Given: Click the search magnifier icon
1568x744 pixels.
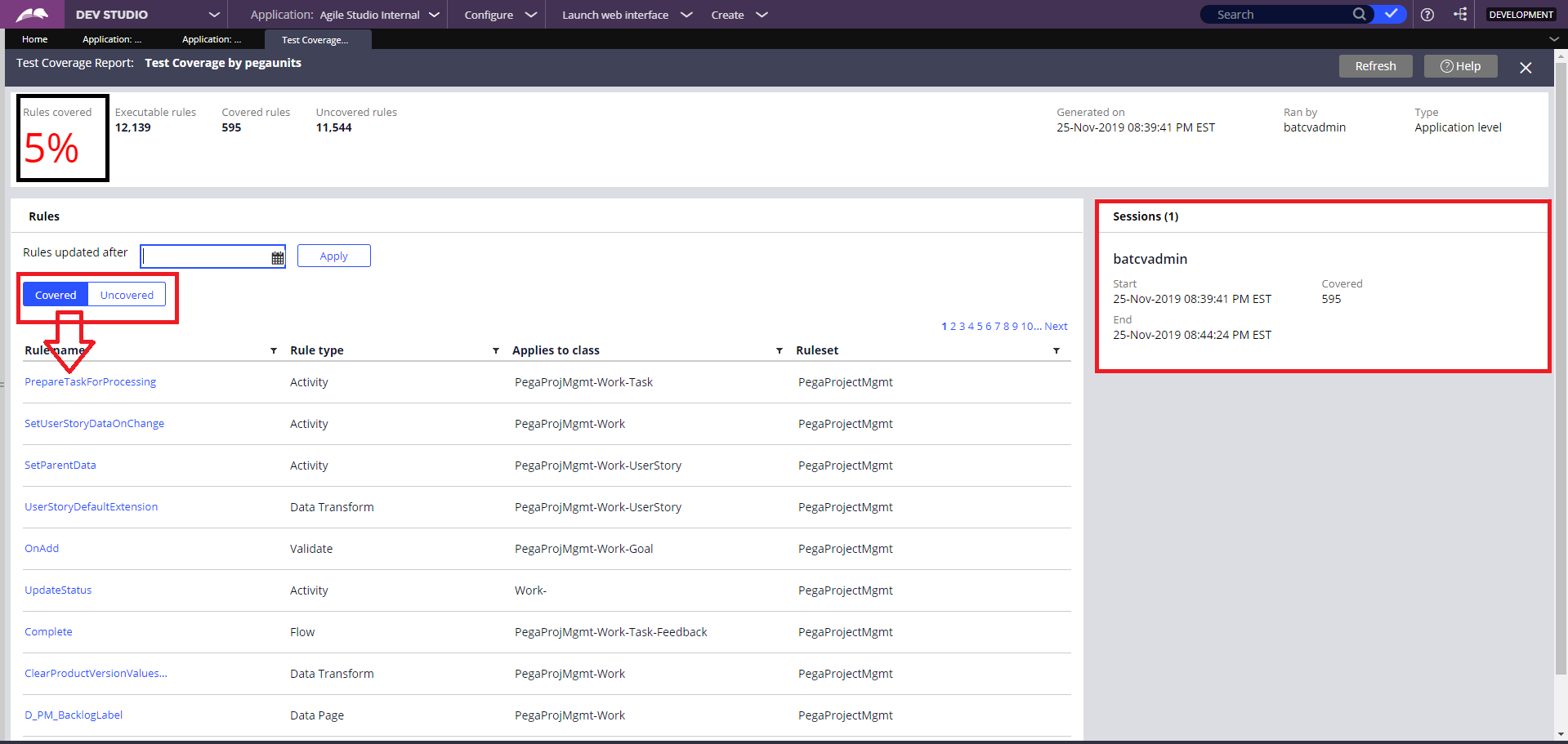Looking at the screenshot, I should pos(1359,14).
